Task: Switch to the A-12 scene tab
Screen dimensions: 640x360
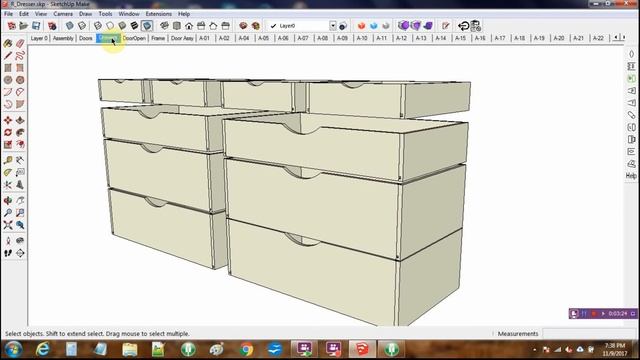Action: click(x=401, y=38)
